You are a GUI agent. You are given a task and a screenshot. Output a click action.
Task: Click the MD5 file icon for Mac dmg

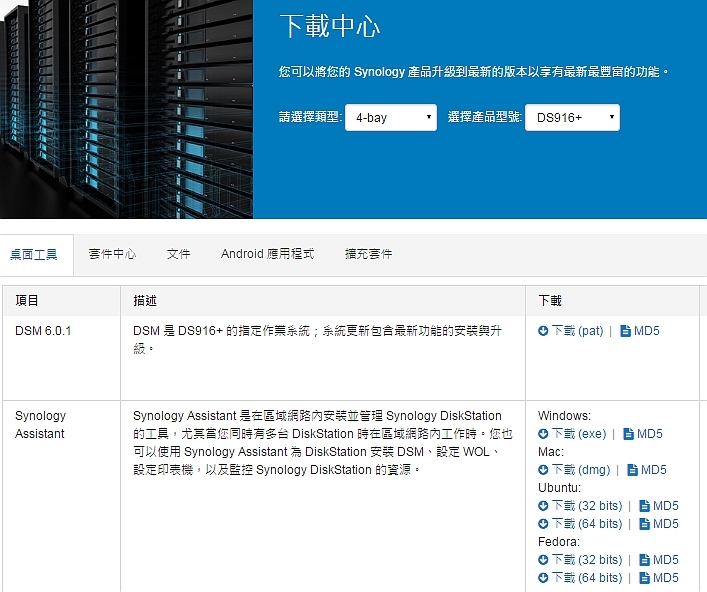[633, 470]
